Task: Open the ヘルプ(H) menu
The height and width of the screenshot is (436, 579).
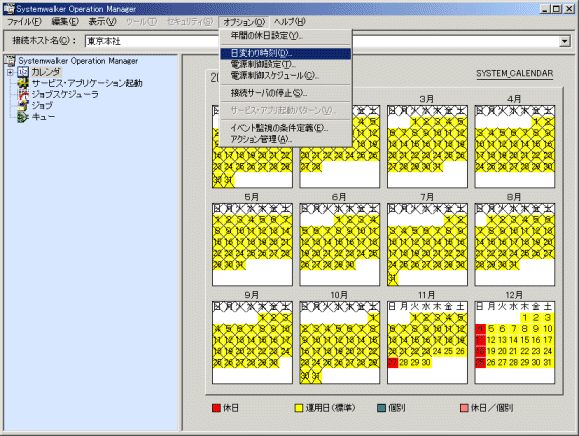Action: 290,22
